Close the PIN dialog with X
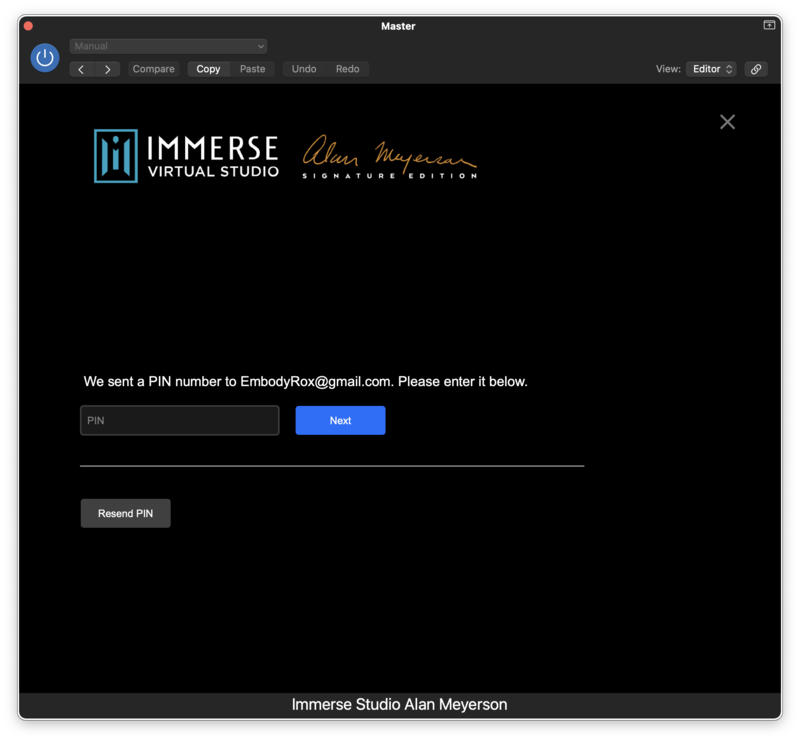This screenshot has width=800, height=741. click(727, 121)
